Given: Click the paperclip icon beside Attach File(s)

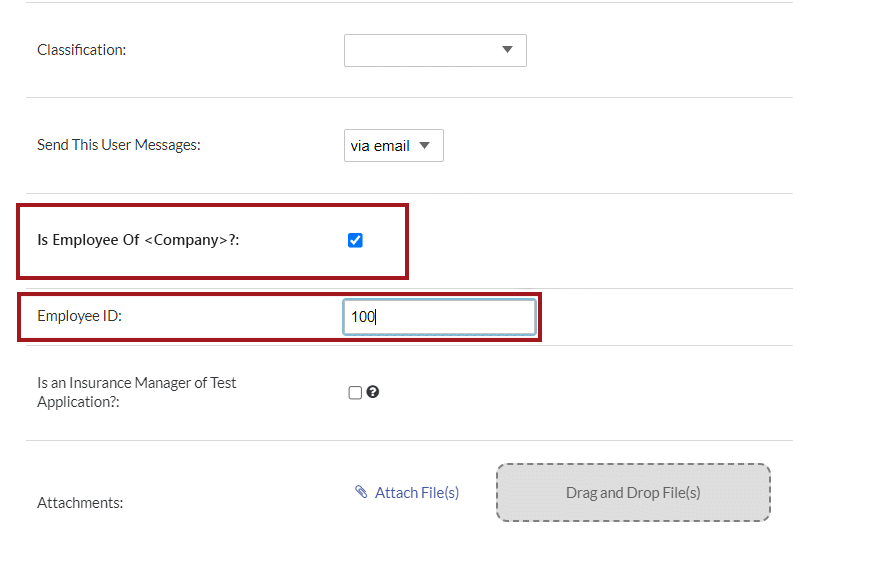Looking at the screenshot, I should point(361,492).
